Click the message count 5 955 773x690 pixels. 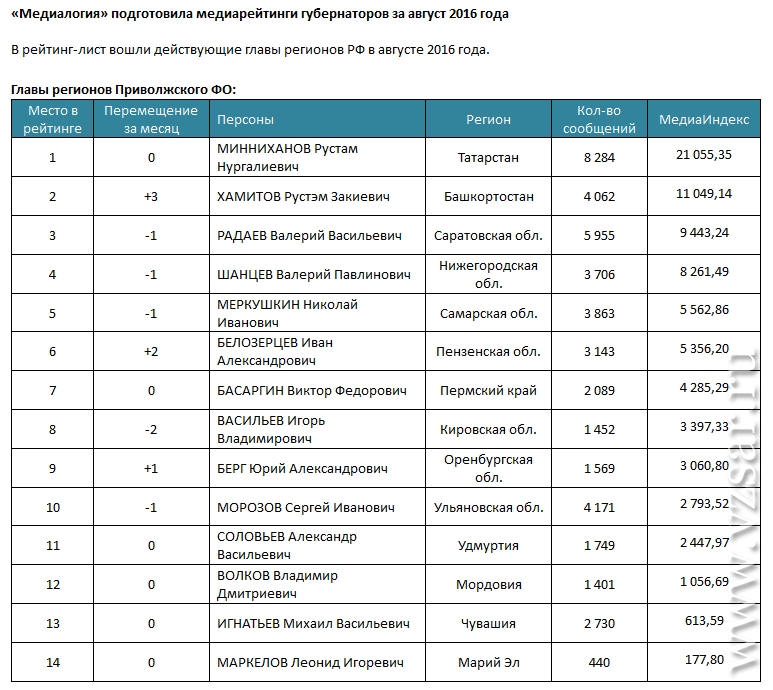coord(599,236)
